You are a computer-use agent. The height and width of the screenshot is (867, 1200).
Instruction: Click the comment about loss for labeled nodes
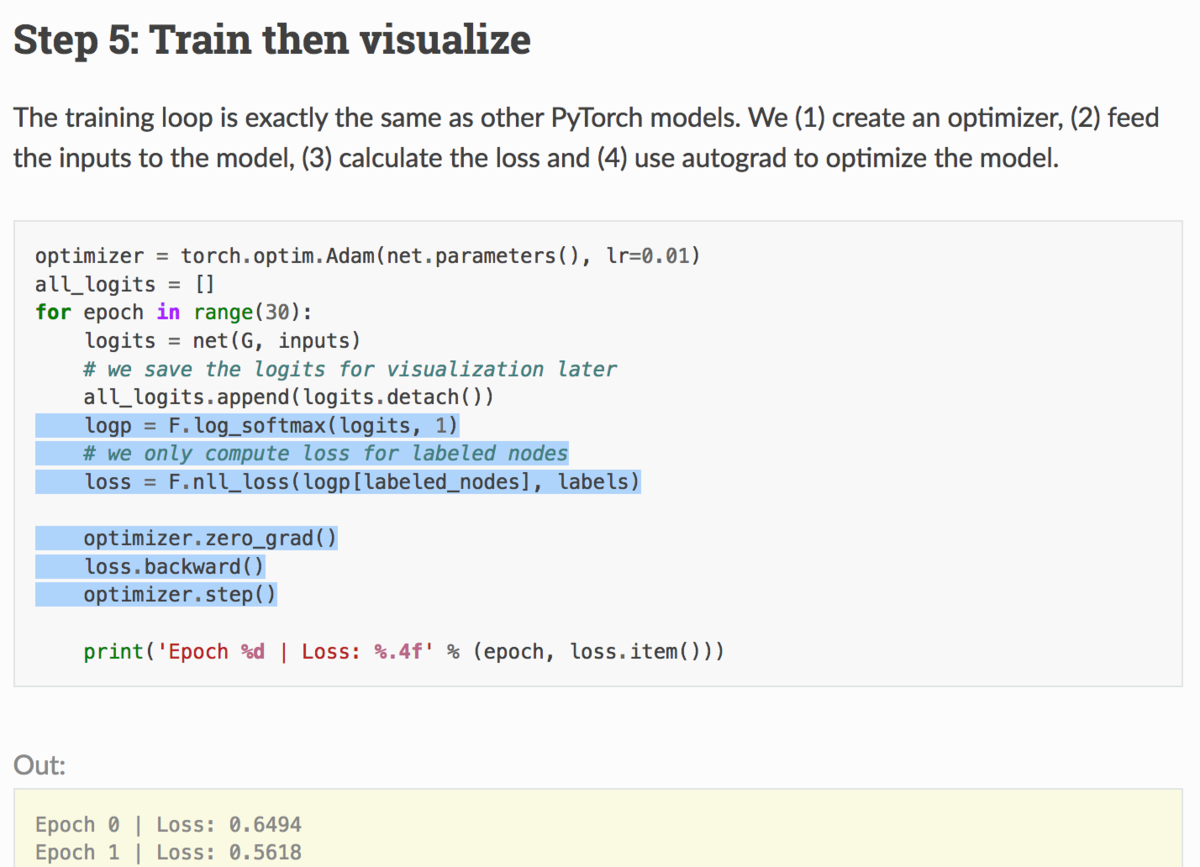[x=326, y=453]
